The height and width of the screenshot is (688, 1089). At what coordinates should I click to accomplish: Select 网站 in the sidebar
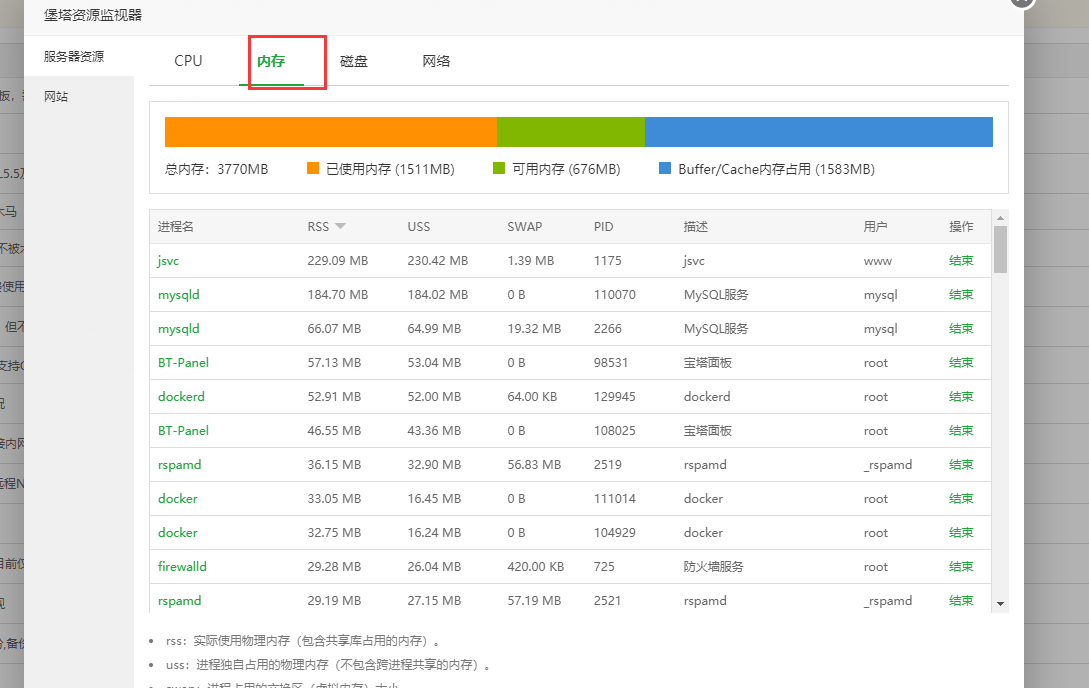(x=56, y=97)
